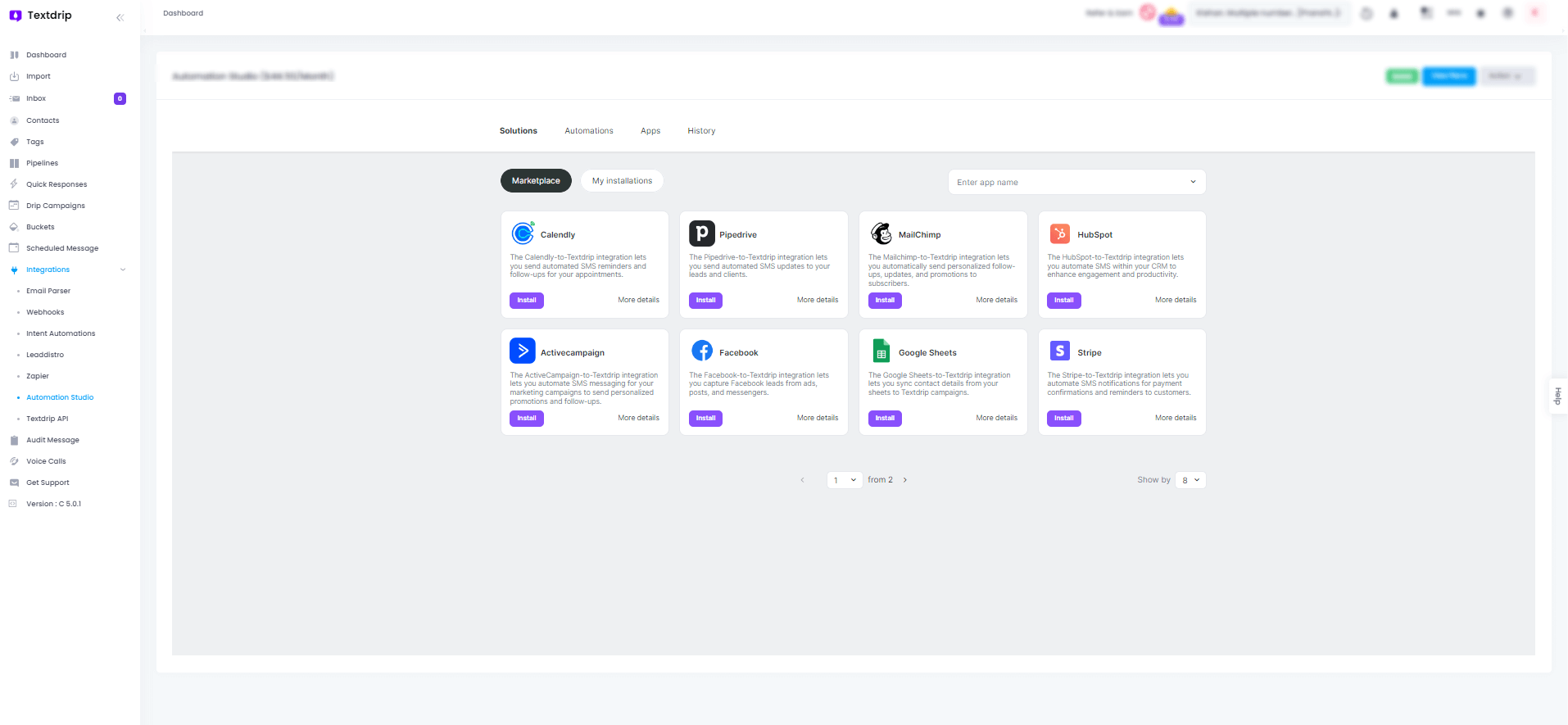Open Leaddistro under Integrations
Screen dimensions: 1568x725
pos(45,355)
